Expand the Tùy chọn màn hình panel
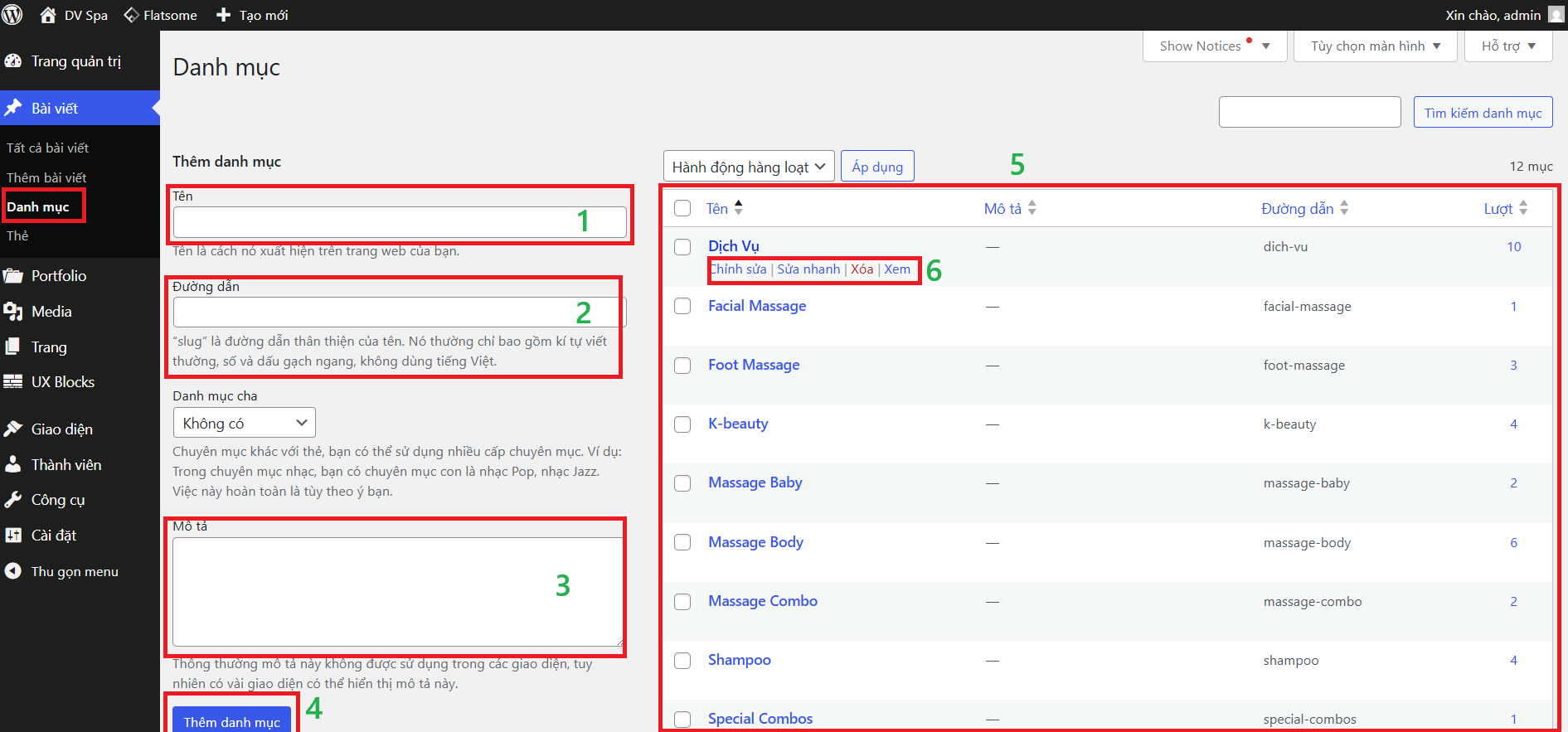 (x=1375, y=46)
